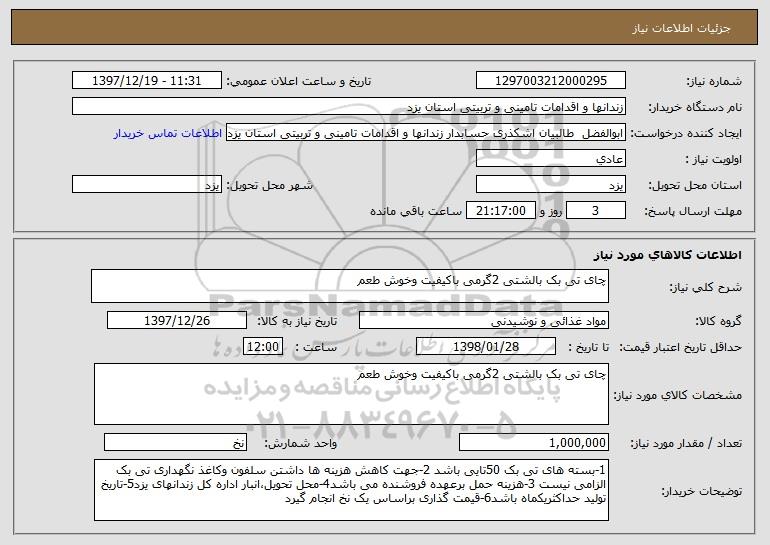Select the public announcement date field 1397/12/19 - 11:31

[147, 81]
